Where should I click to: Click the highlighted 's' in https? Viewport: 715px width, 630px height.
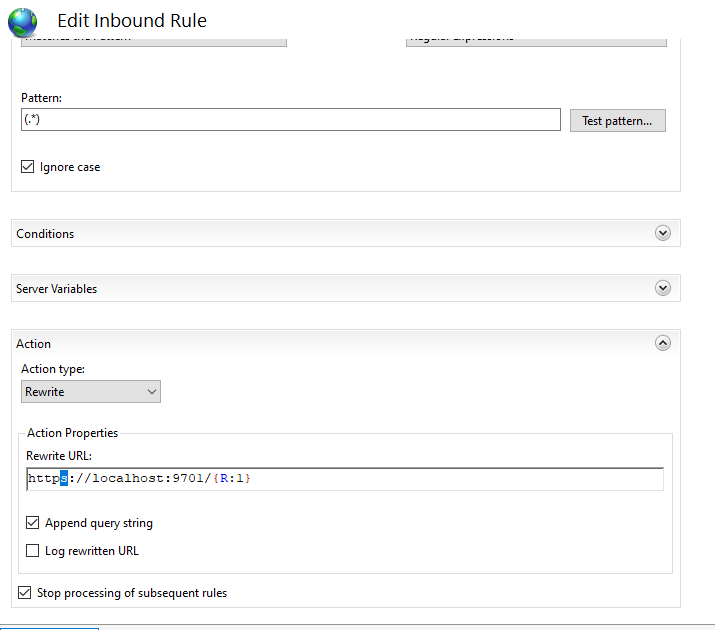pos(64,480)
